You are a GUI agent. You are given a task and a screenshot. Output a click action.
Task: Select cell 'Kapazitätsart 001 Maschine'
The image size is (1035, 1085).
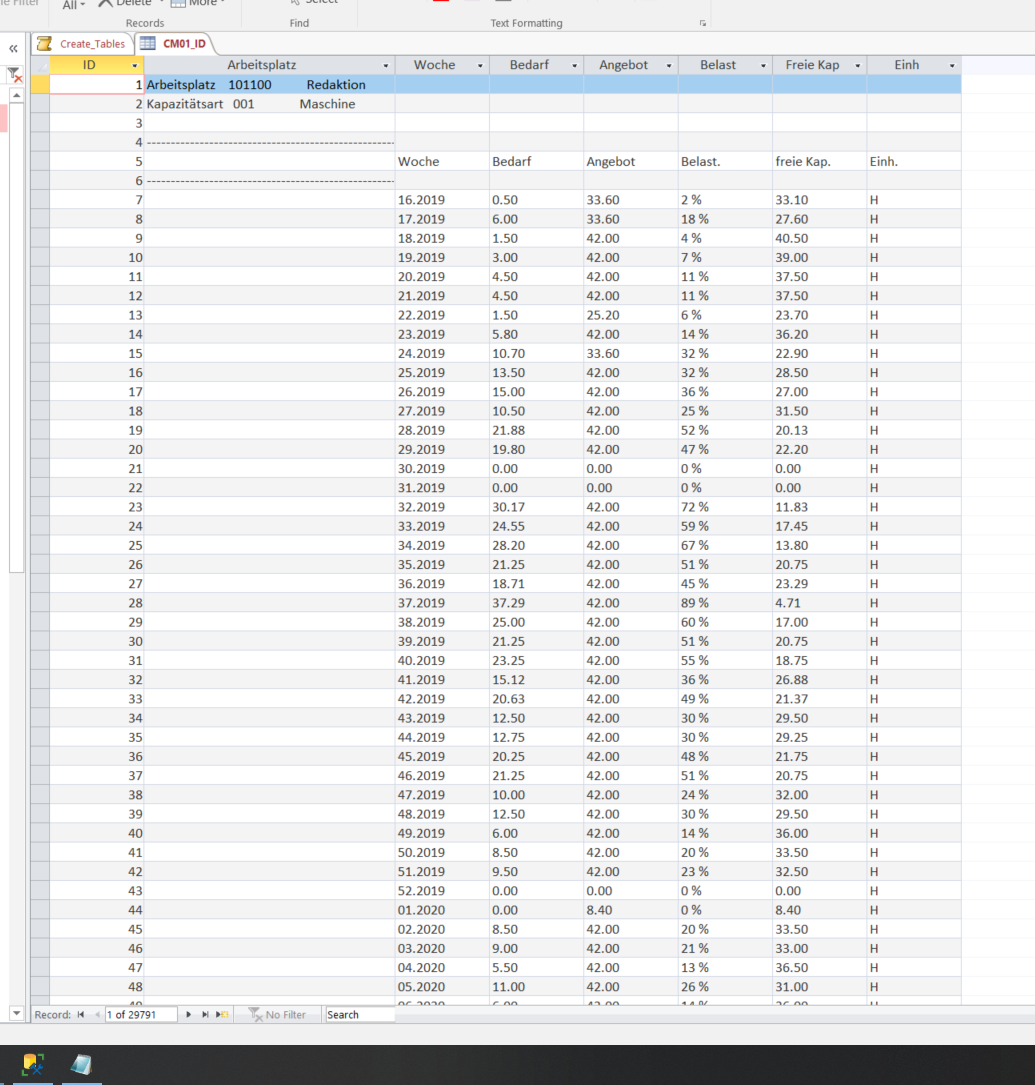pos(269,104)
